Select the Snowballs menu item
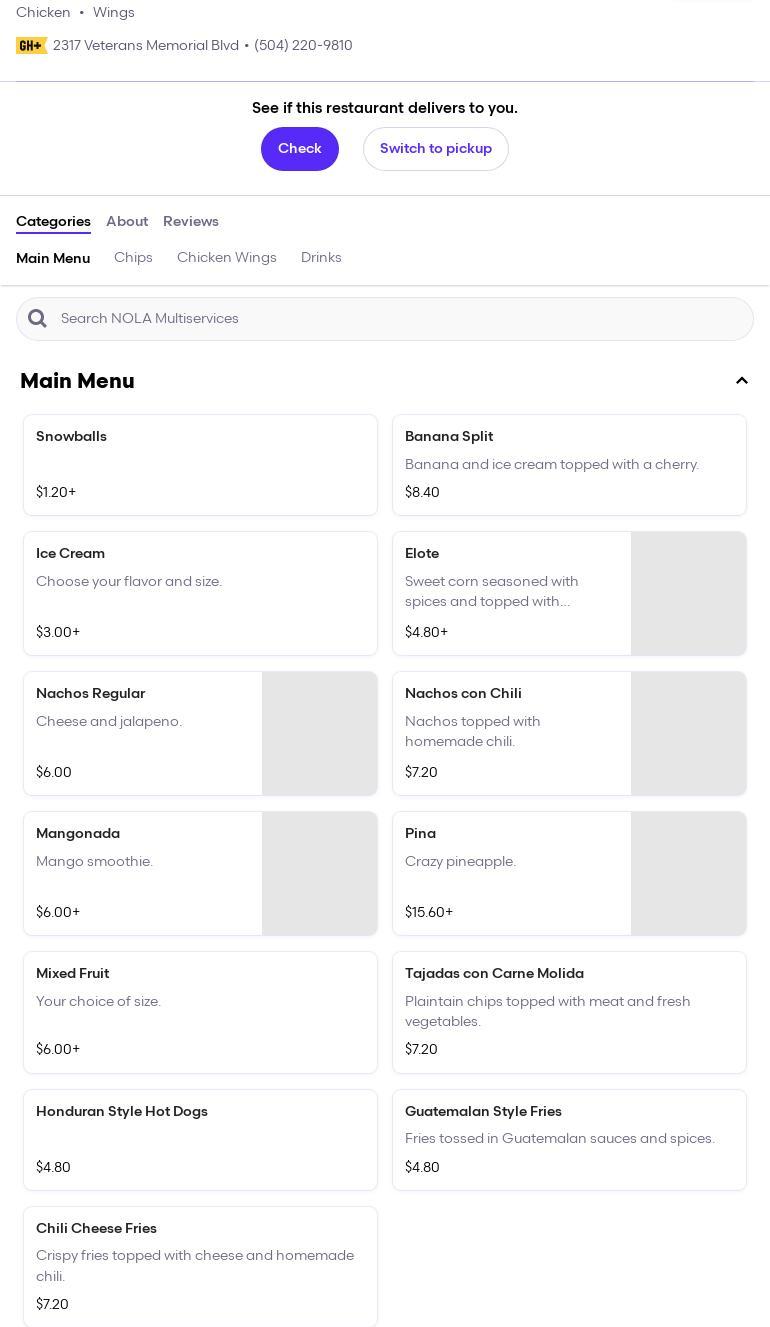 point(200,465)
